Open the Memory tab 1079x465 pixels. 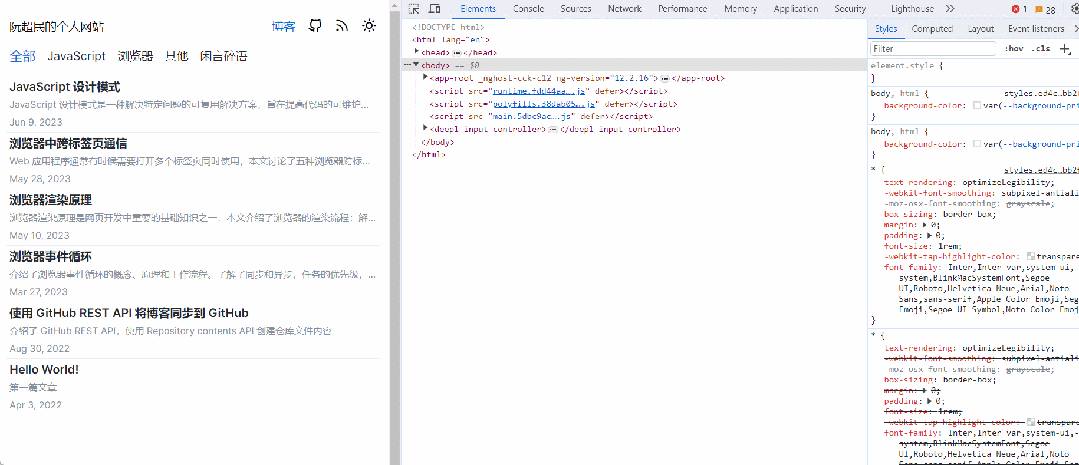tap(740, 9)
